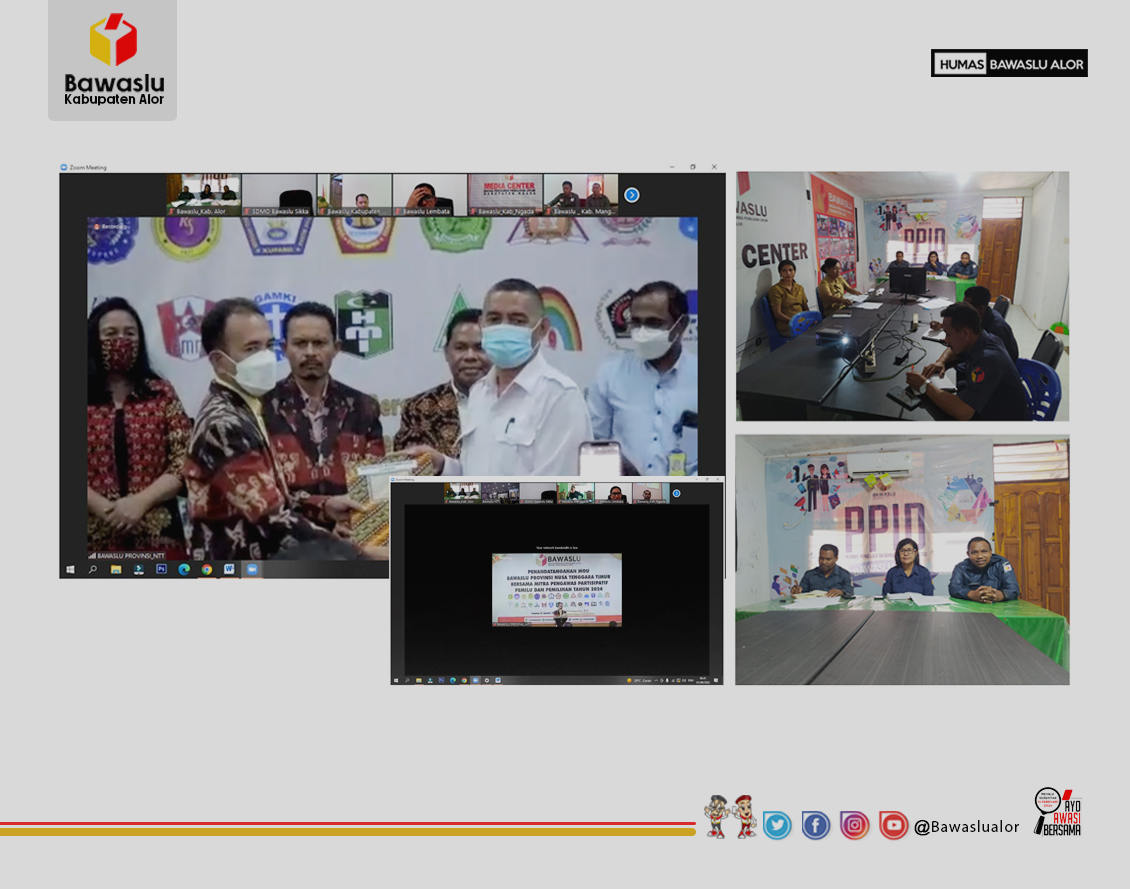1130x889 pixels.
Task: Show next participants with blue arrow button
Action: (631, 195)
